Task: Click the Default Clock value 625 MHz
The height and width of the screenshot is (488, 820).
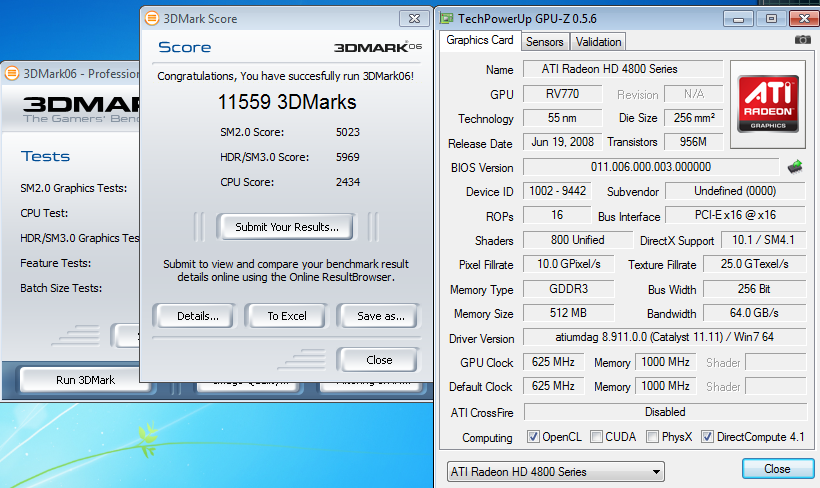Action: (553, 386)
